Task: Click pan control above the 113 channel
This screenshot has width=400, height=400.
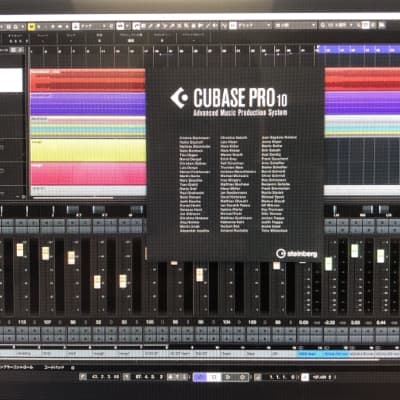Action: click(27, 211)
